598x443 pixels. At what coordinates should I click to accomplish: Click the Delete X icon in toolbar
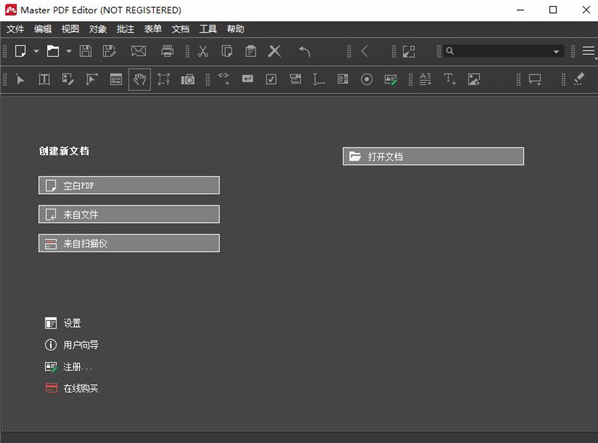pos(274,51)
